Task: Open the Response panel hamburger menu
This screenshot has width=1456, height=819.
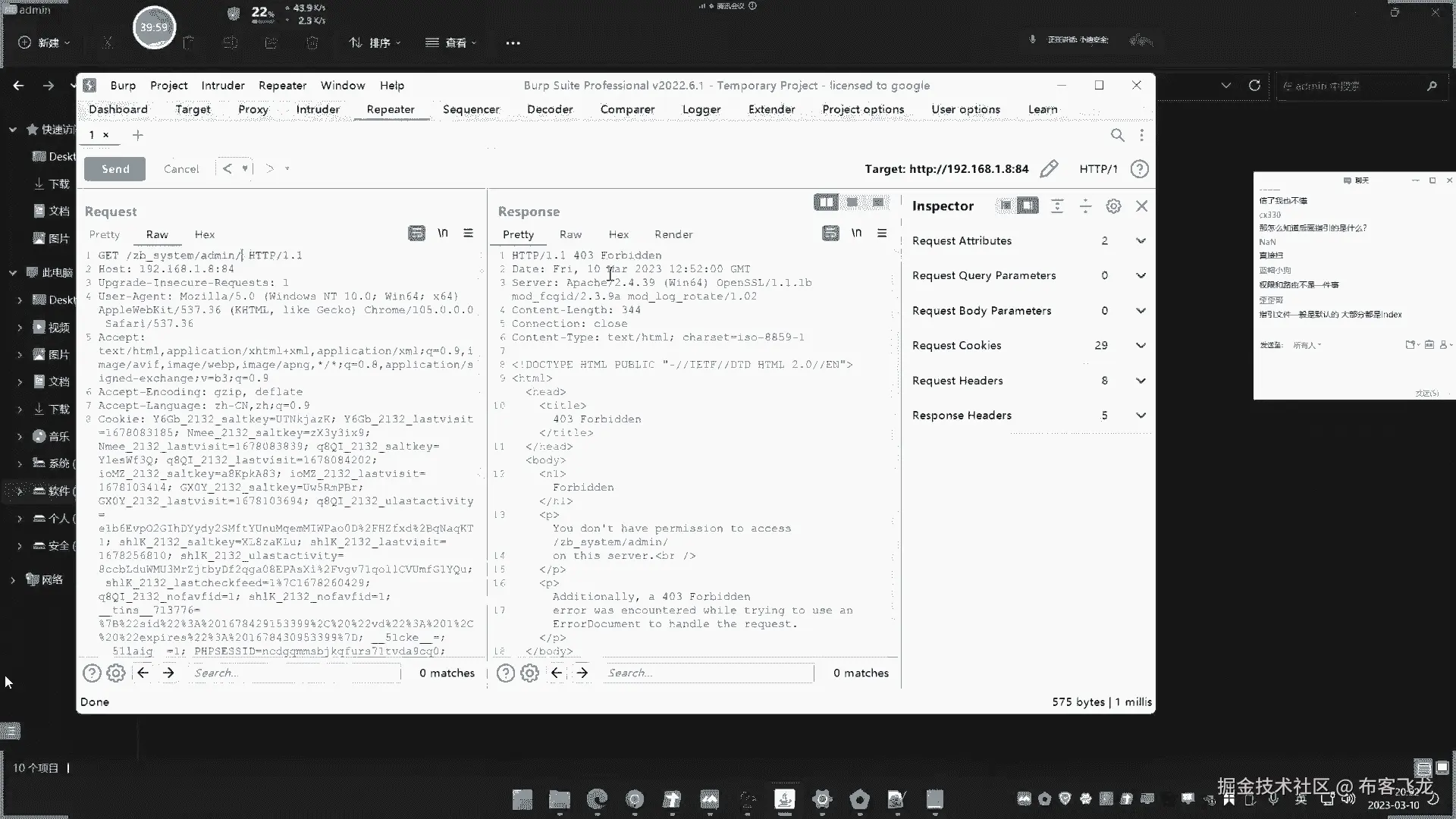Action: 882,234
